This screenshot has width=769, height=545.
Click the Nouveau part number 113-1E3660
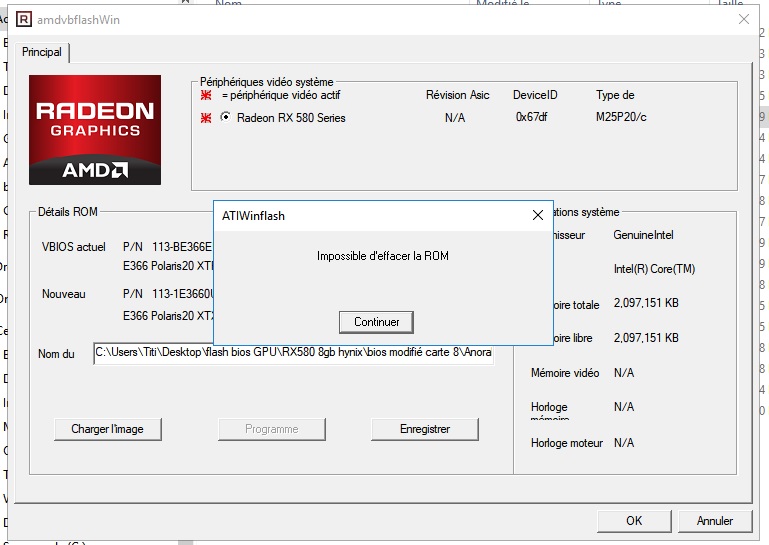(x=182, y=294)
